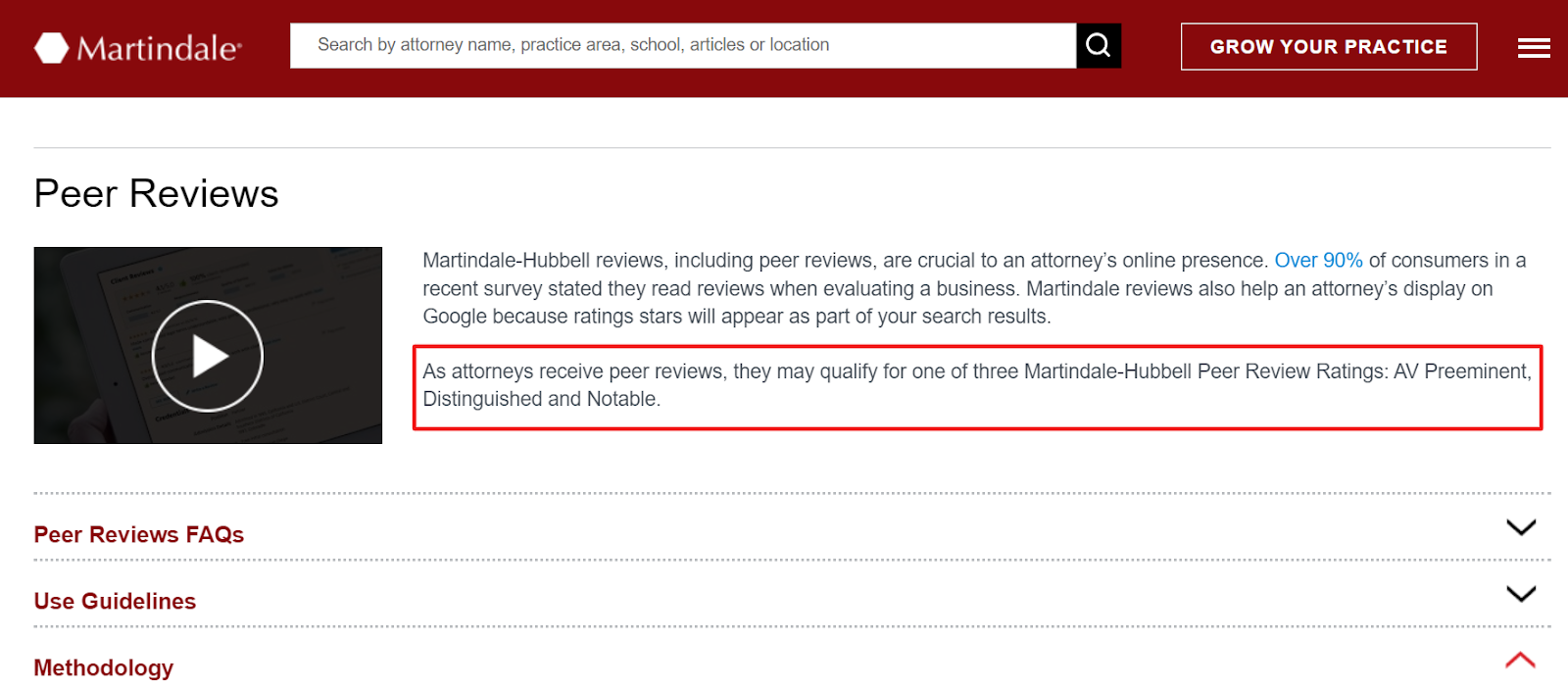
Task: Click the search input field
Action: (683, 46)
